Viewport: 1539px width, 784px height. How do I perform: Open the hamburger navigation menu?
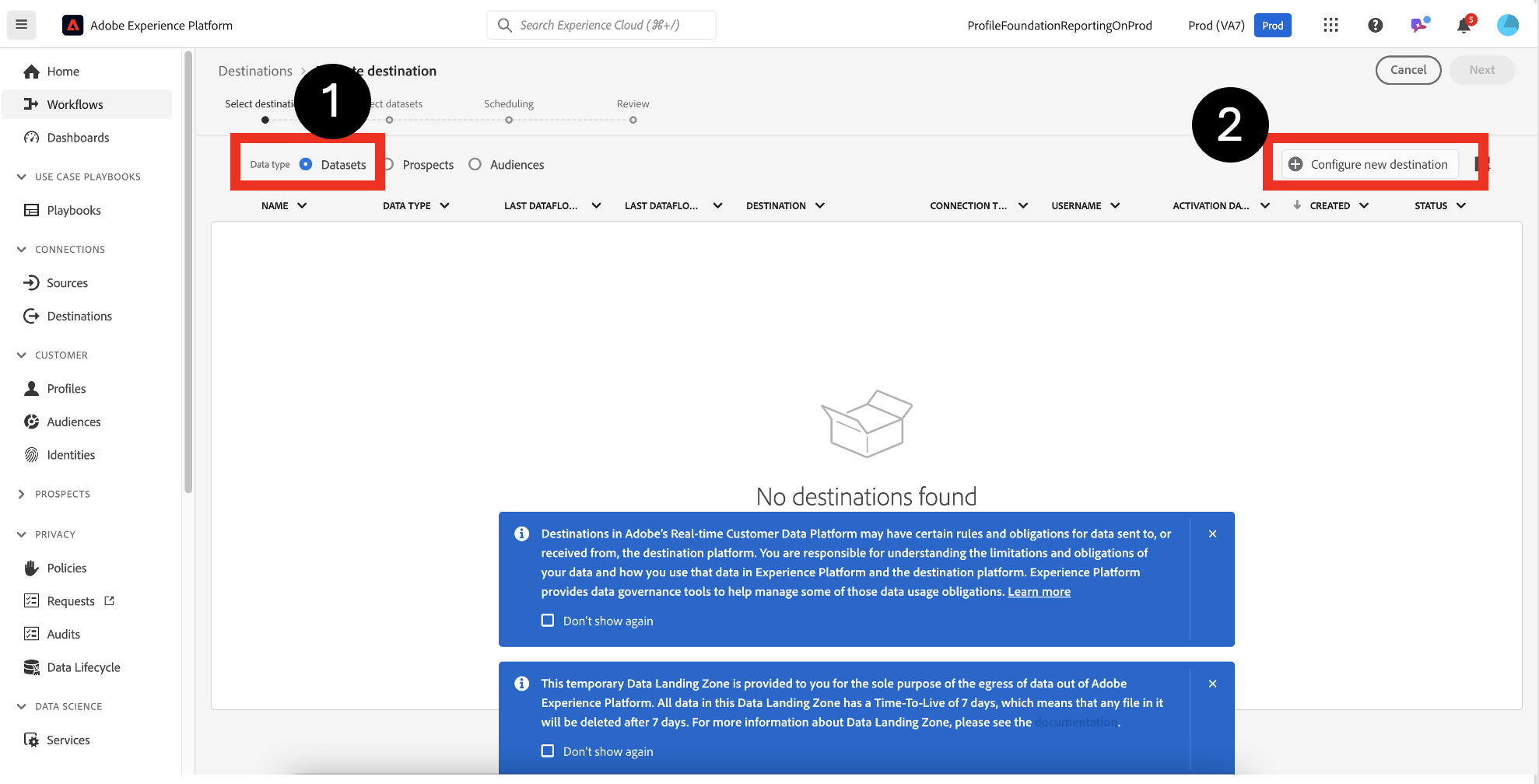[x=22, y=25]
